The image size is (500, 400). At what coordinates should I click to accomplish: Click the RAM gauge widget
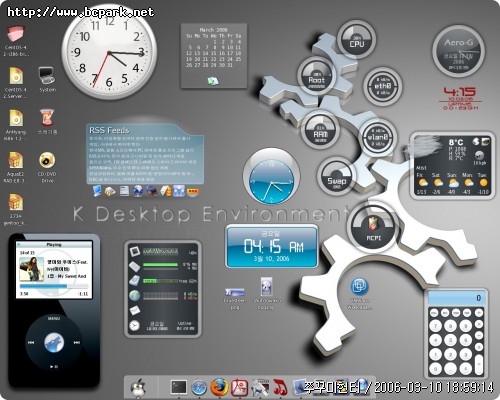point(320,130)
